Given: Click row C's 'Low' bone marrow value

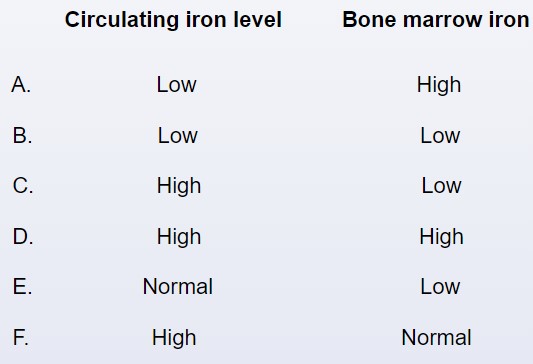Looking at the screenshot, I should (x=441, y=186).
